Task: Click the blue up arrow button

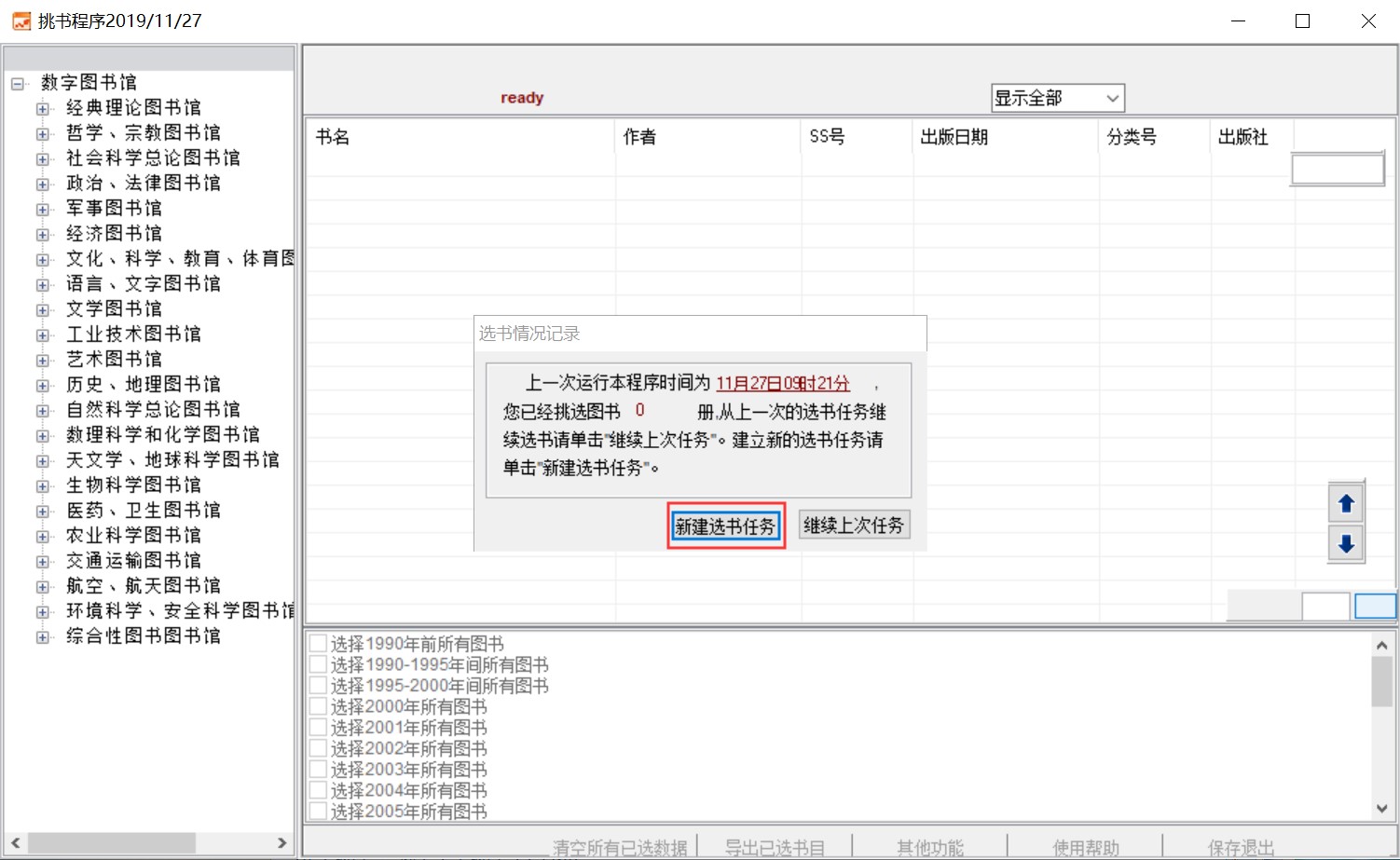Action: pos(1346,504)
